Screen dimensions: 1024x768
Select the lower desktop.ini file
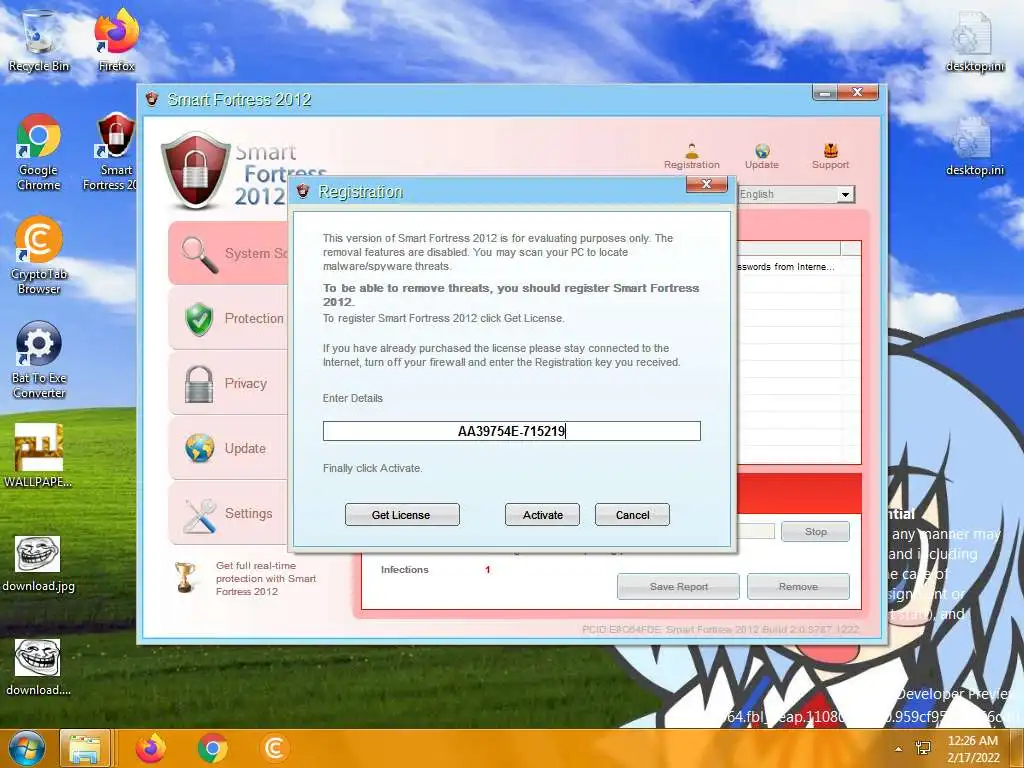click(974, 145)
